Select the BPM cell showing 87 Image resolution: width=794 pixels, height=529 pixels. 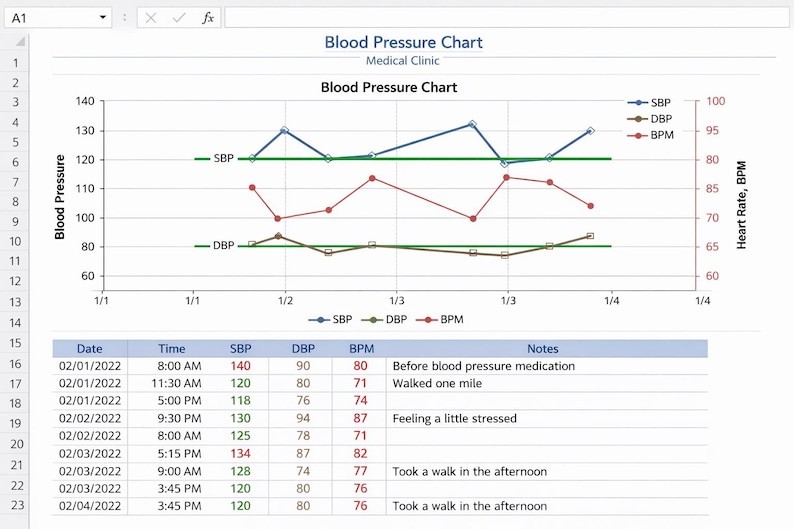[361, 419]
